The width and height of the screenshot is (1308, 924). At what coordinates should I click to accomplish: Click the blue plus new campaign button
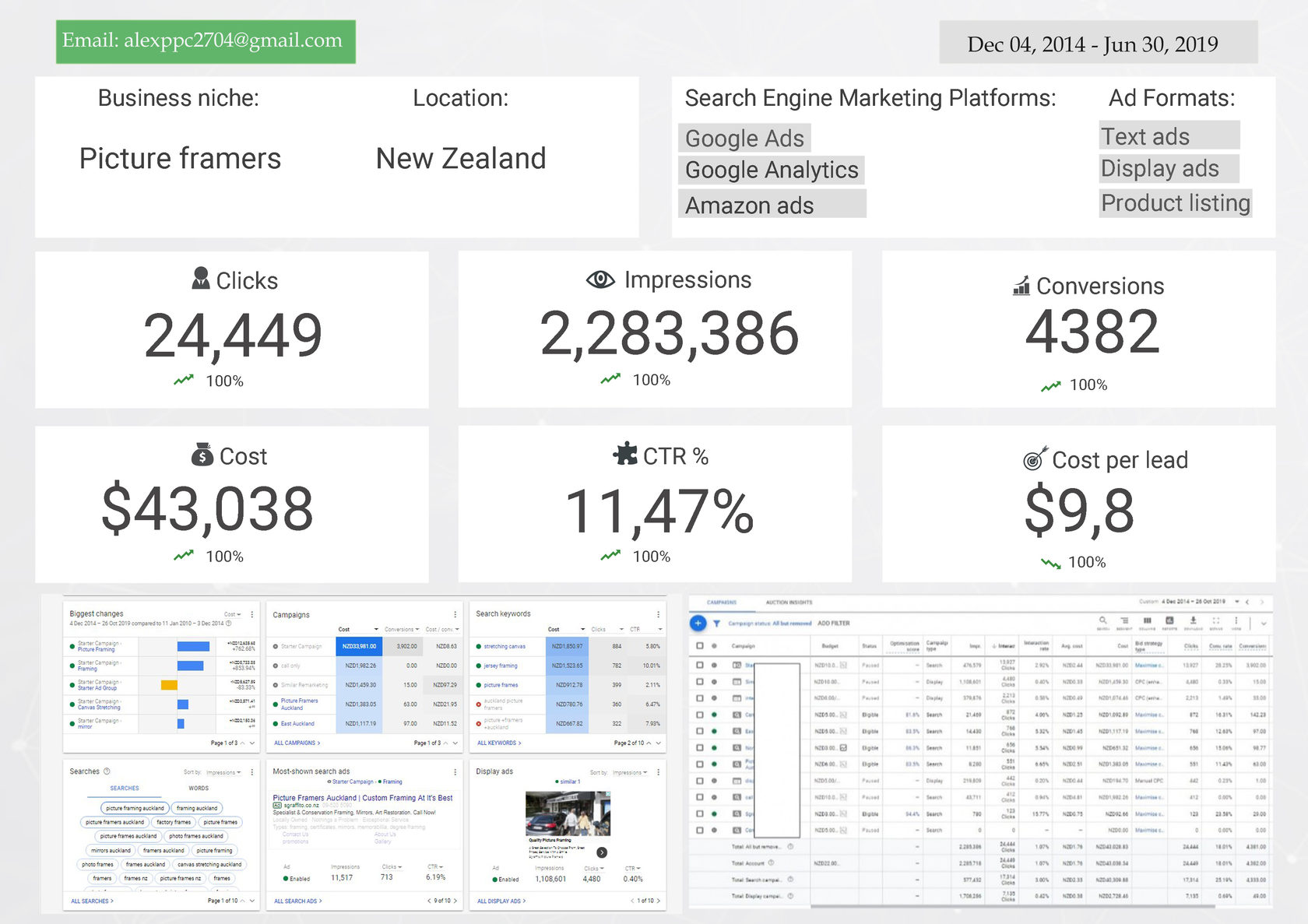pyautogui.click(x=698, y=623)
